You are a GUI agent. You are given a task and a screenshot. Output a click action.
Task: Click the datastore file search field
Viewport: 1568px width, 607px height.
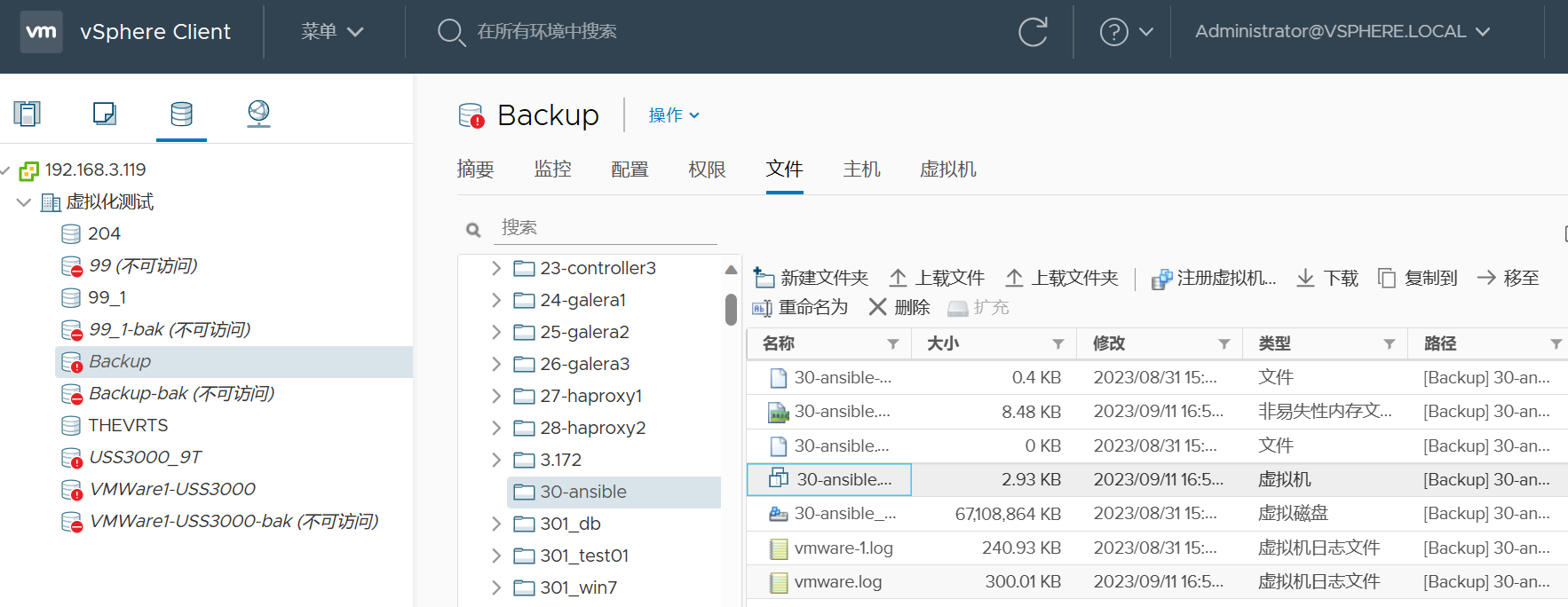[607, 228]
